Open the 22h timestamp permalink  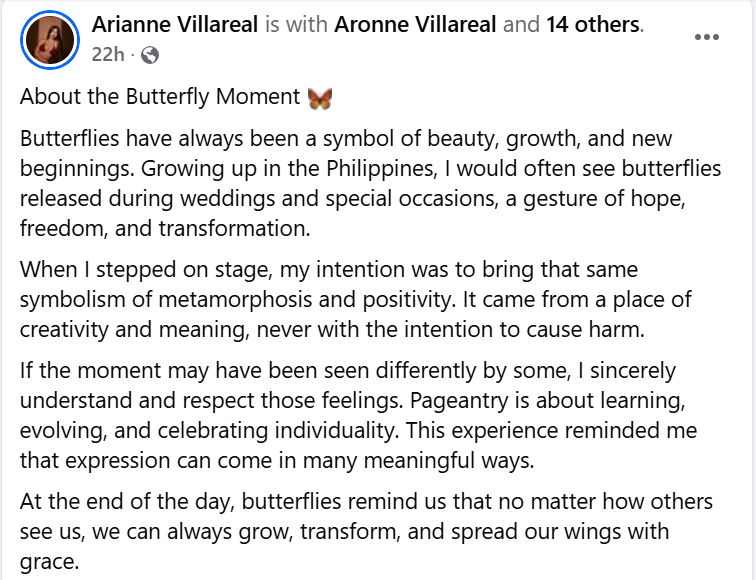[108, 54]
